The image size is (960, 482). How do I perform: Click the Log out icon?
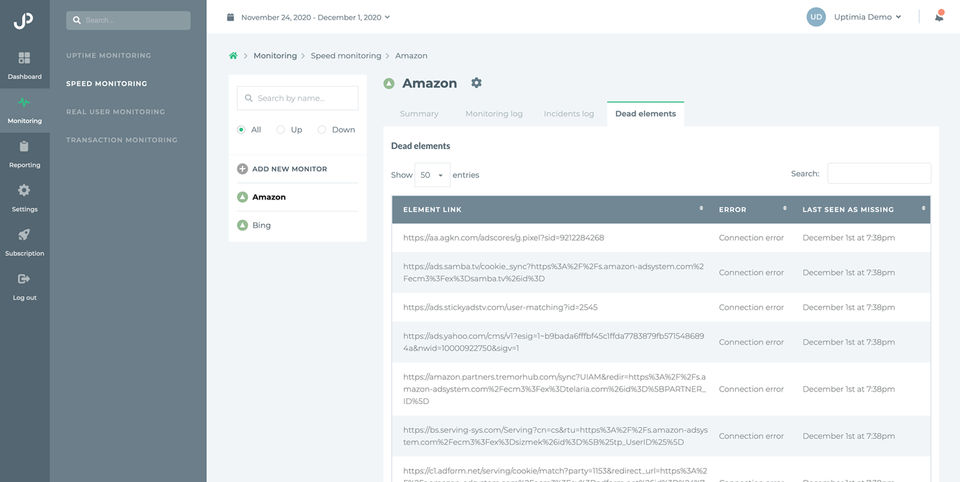pos(24,279)
